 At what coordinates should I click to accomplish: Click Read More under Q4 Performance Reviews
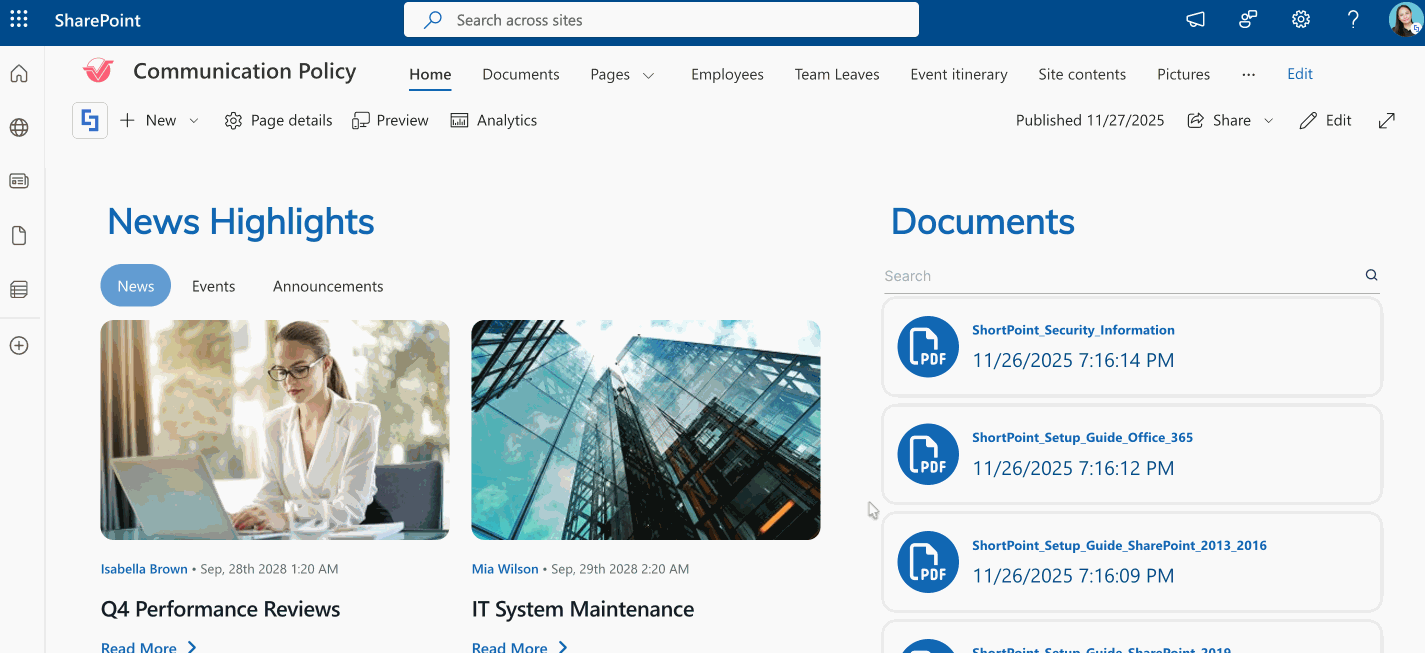[x=149, y=646]
